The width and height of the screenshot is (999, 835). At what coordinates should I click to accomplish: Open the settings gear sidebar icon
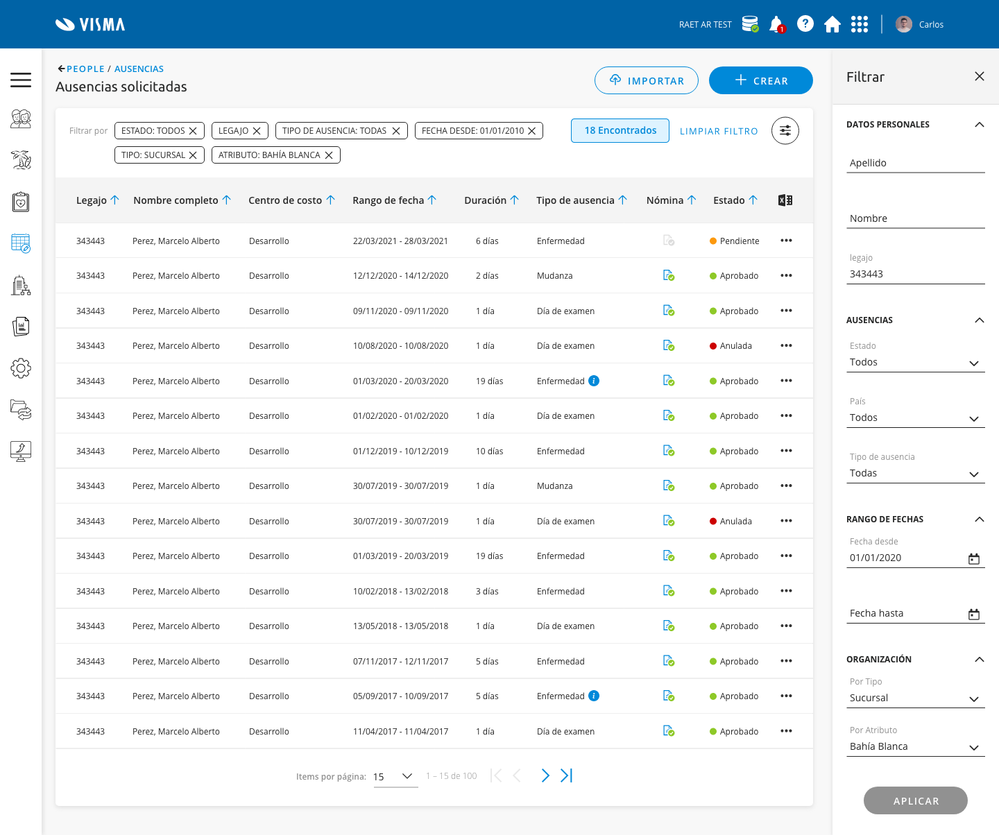[x=20, y=368]
